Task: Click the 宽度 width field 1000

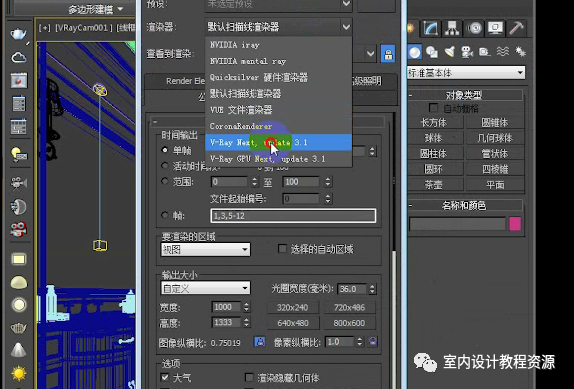Action: (226, 307)
